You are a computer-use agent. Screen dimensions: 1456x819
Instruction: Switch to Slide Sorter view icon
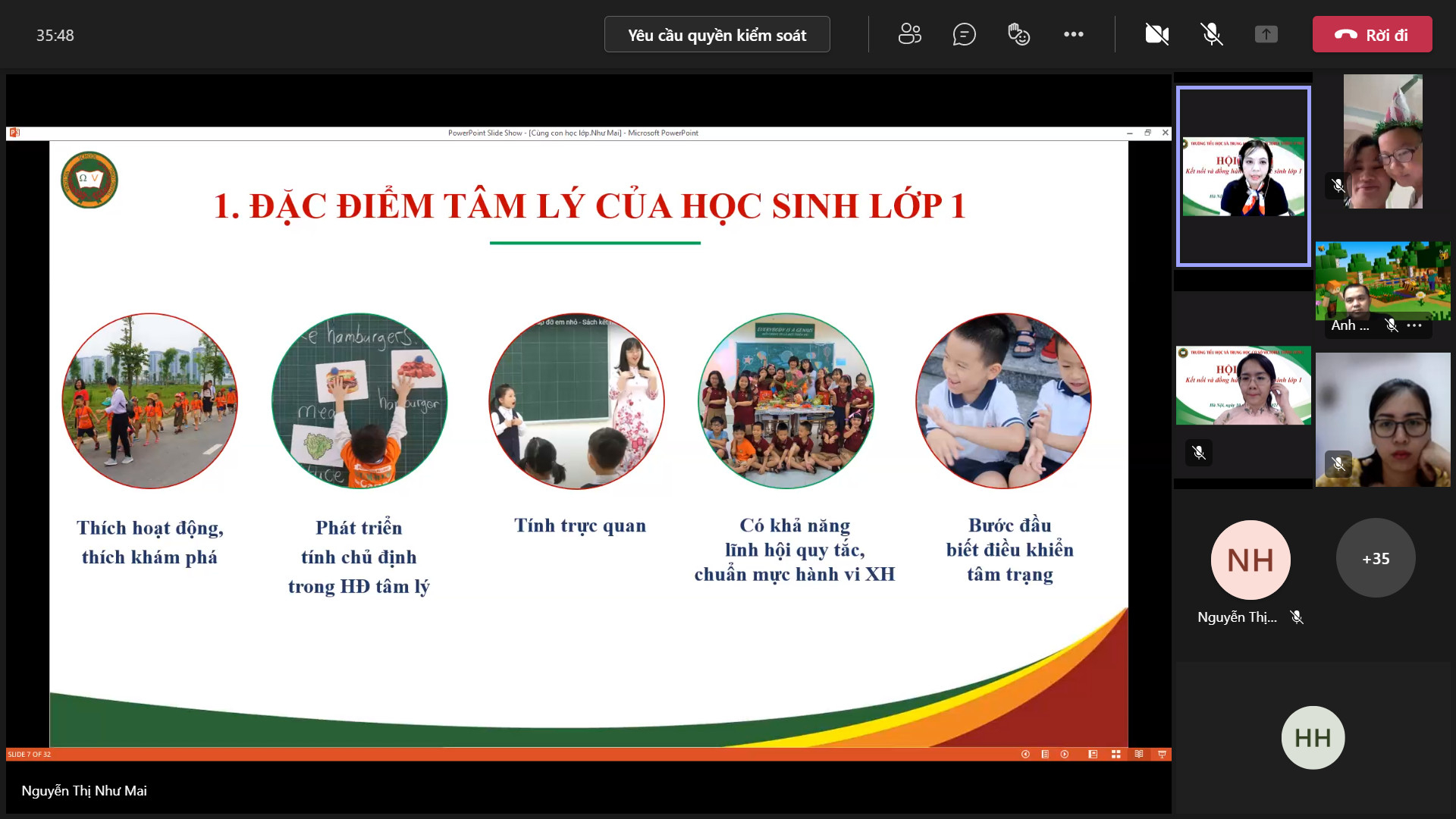(x=1116, y=754)
